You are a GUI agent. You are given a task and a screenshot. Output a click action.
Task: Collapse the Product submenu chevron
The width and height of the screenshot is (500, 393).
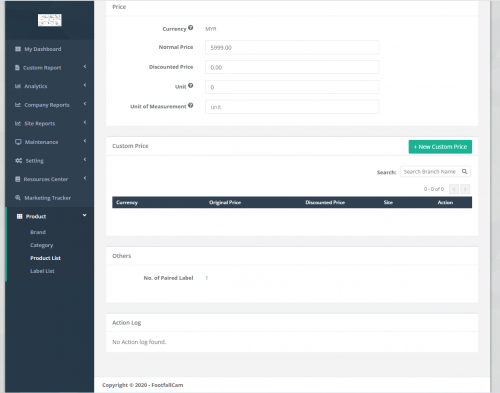coord(84,215)
